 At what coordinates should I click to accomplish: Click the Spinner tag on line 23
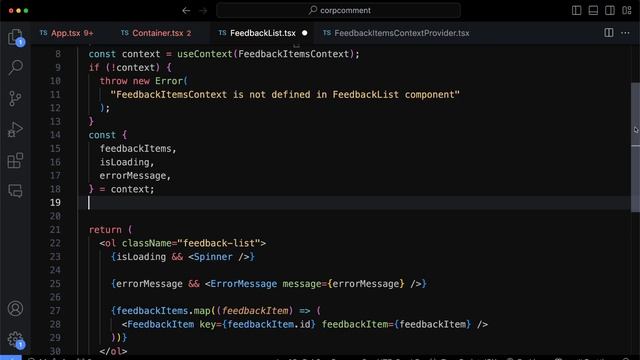(x=213, y=257)
